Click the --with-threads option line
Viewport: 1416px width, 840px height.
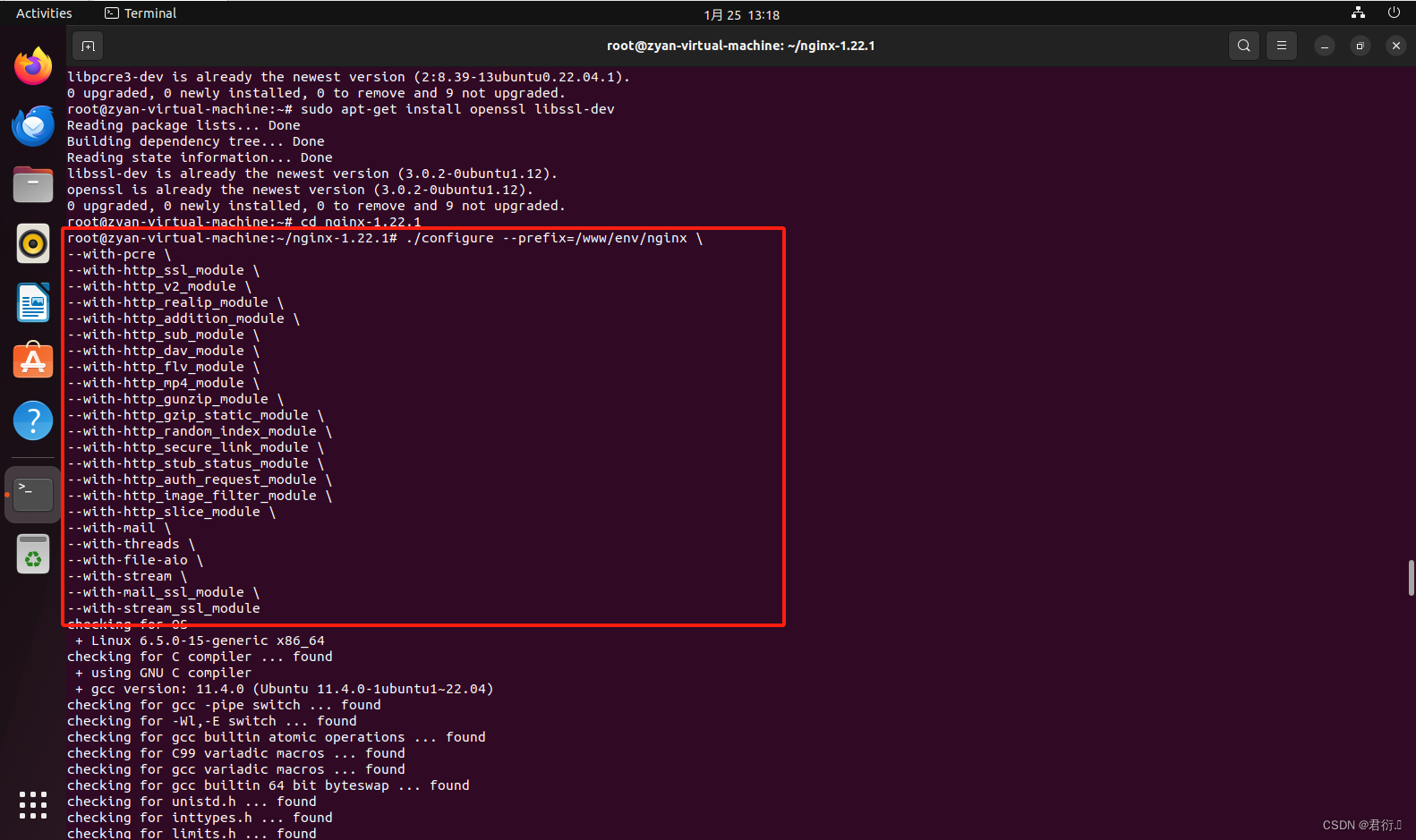pyautogui.click(x=131, y=544)
